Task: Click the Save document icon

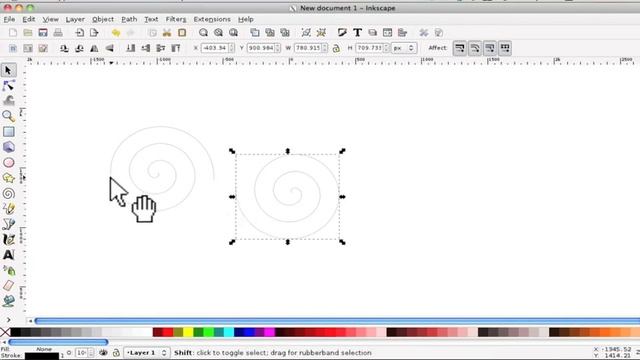Action: pos(43,33)
